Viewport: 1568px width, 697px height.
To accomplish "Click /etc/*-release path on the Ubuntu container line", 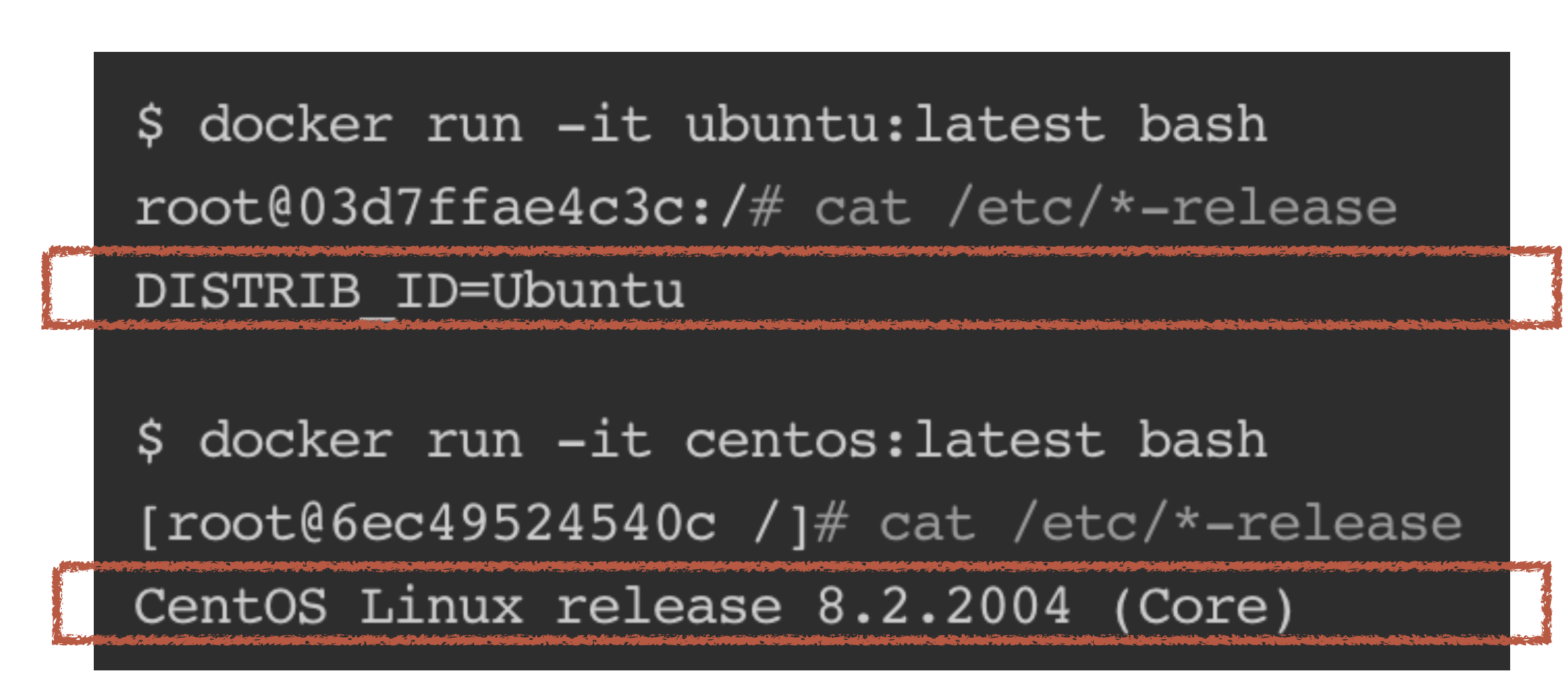I will pyautogui.click(x=1172, y=208).
